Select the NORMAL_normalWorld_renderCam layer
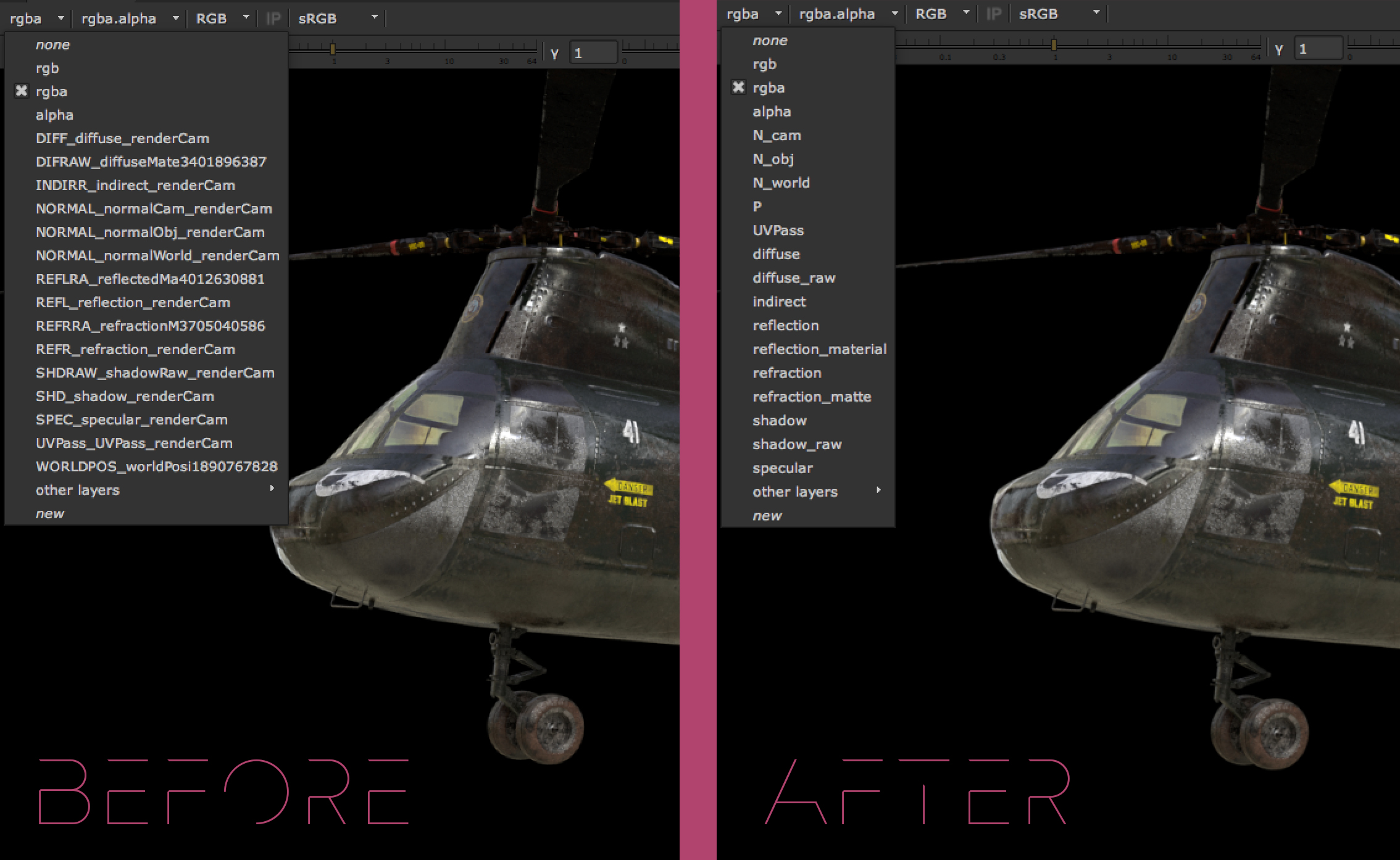Image resolution: width=1400 pixels, height=860 pixels. point(157,255)
